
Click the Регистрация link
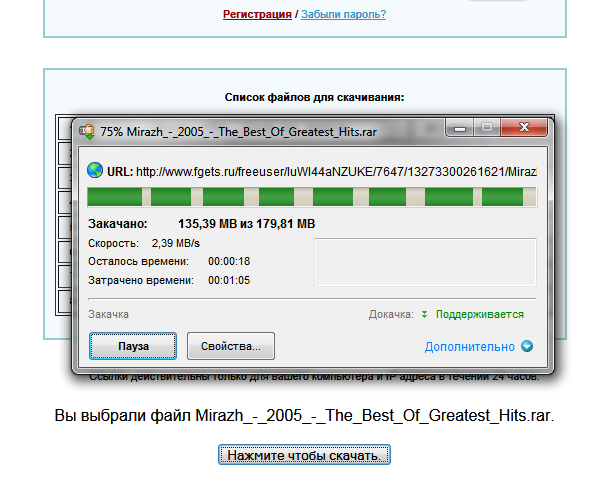[x=257, y=14]
